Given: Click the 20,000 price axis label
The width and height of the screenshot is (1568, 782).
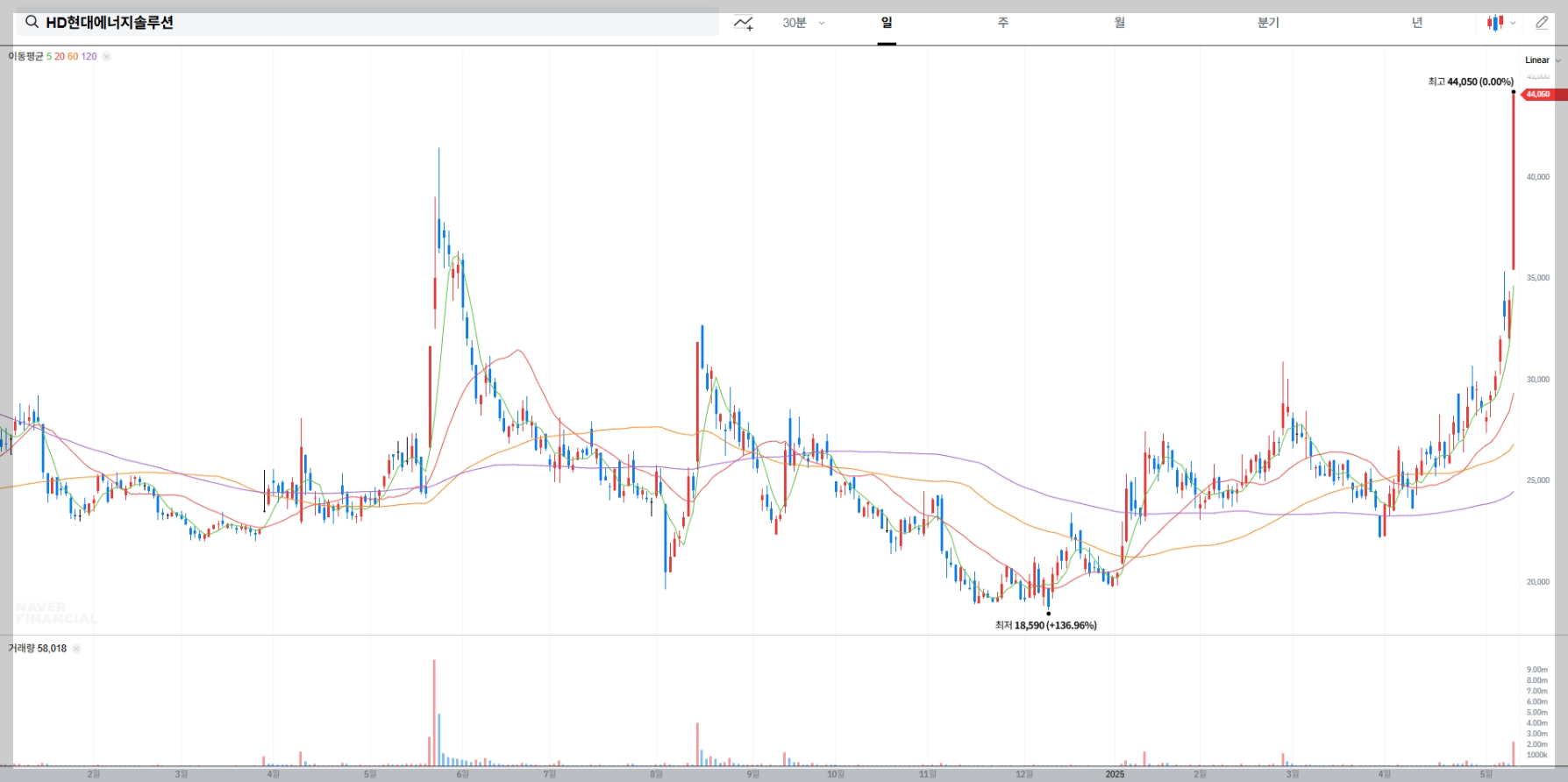Looking at the screenshot, I should coord(1538,582).
